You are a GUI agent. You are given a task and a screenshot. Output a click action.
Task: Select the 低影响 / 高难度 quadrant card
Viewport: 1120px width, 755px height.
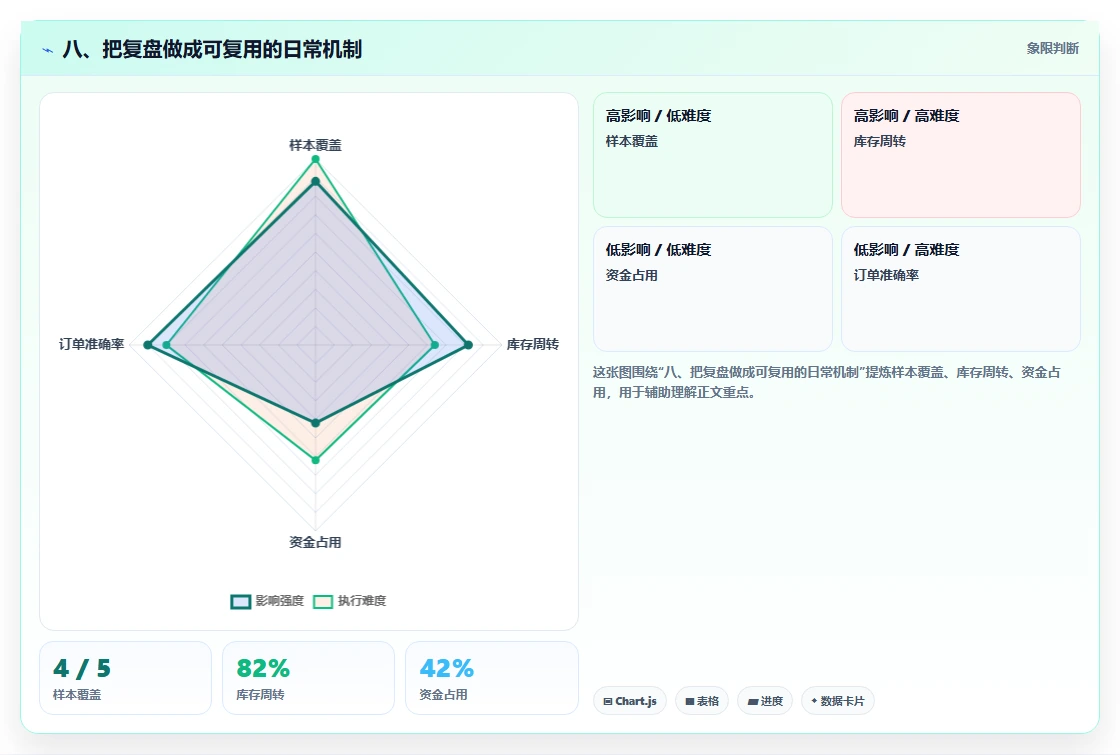coord(961,289)
